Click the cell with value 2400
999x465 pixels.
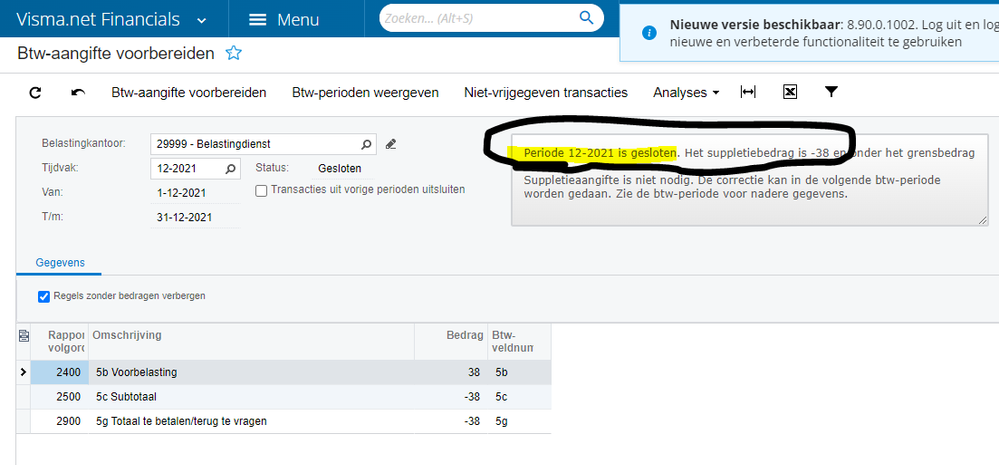[x=59, y=373]
